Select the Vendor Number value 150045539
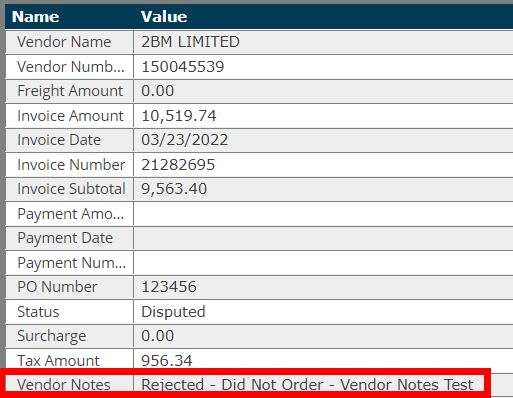Screen dimensions: 513x398 point(183,67)
